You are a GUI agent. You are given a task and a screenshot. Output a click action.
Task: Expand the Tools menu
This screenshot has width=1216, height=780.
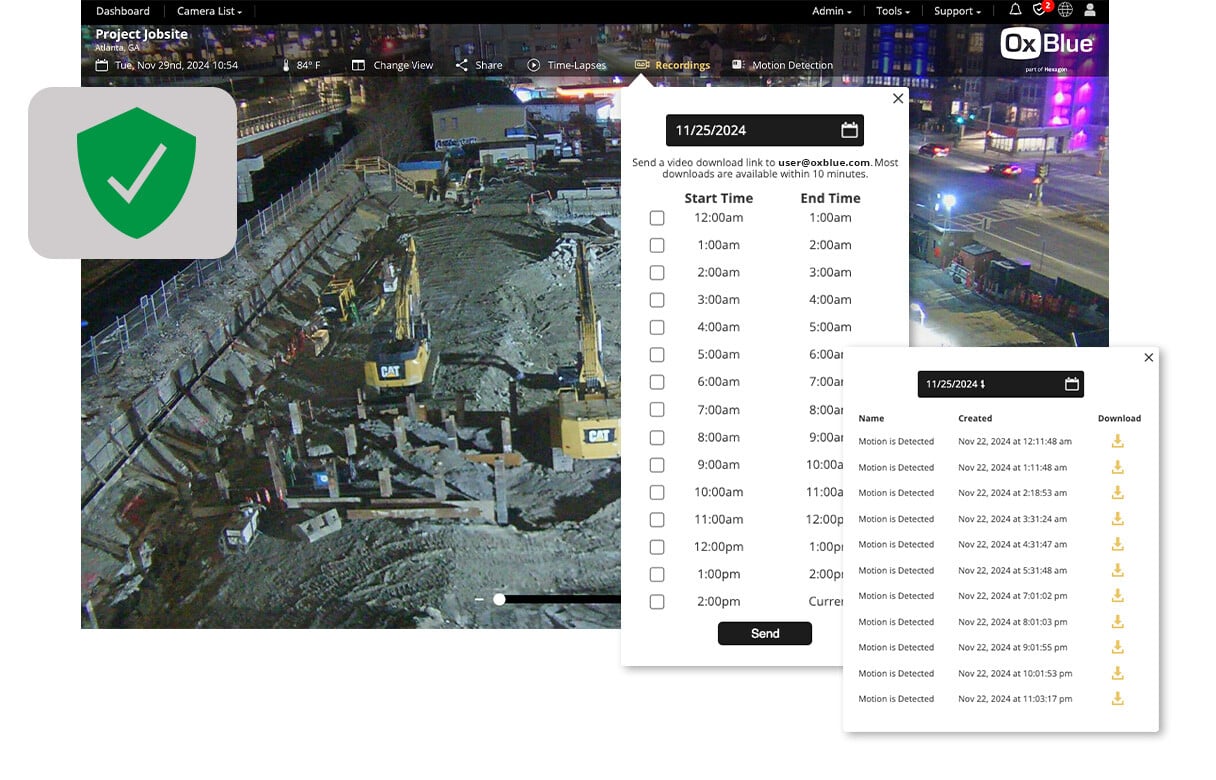click(x=891, y=10)
